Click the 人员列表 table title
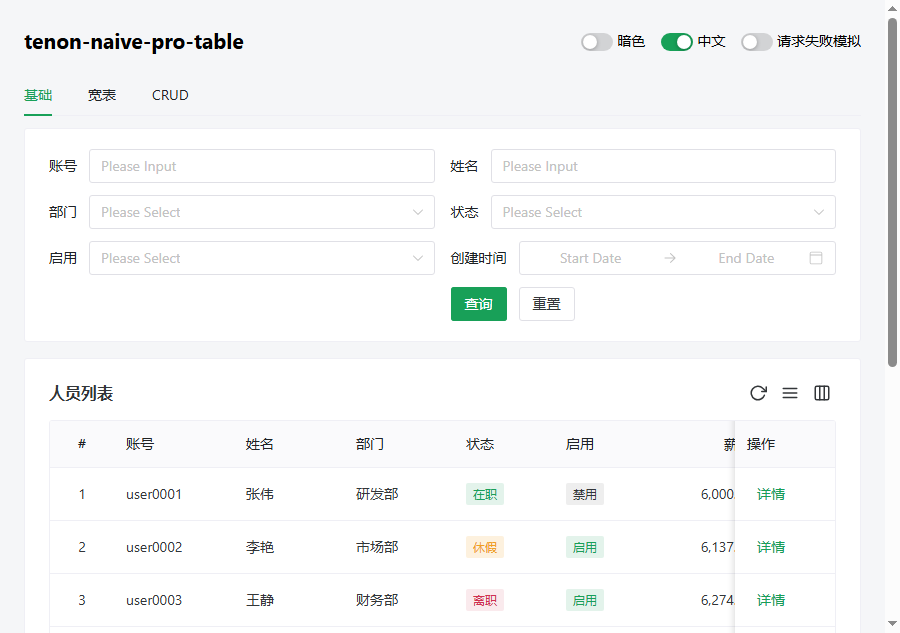This screenshot has height=633, width=900. (81, 394)
